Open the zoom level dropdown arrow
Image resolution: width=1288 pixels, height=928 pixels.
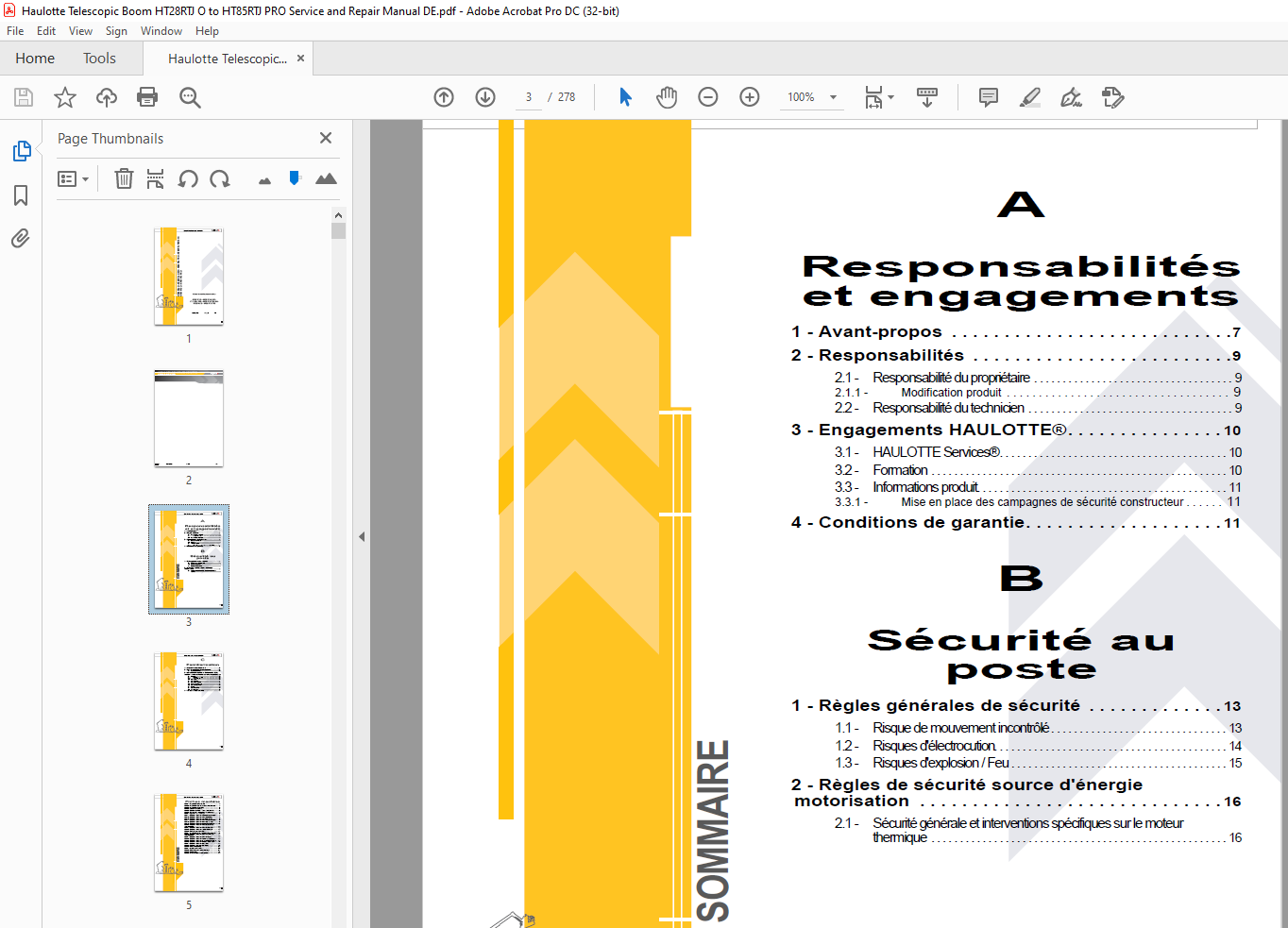[833, 97]
